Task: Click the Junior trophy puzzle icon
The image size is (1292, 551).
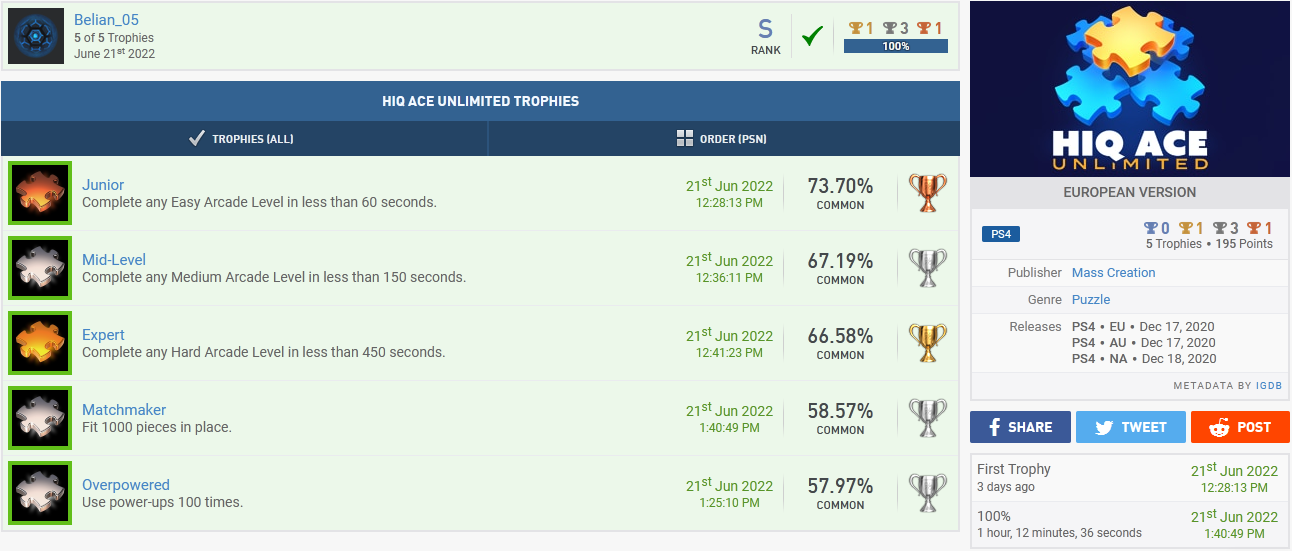Action: [40, 193]
